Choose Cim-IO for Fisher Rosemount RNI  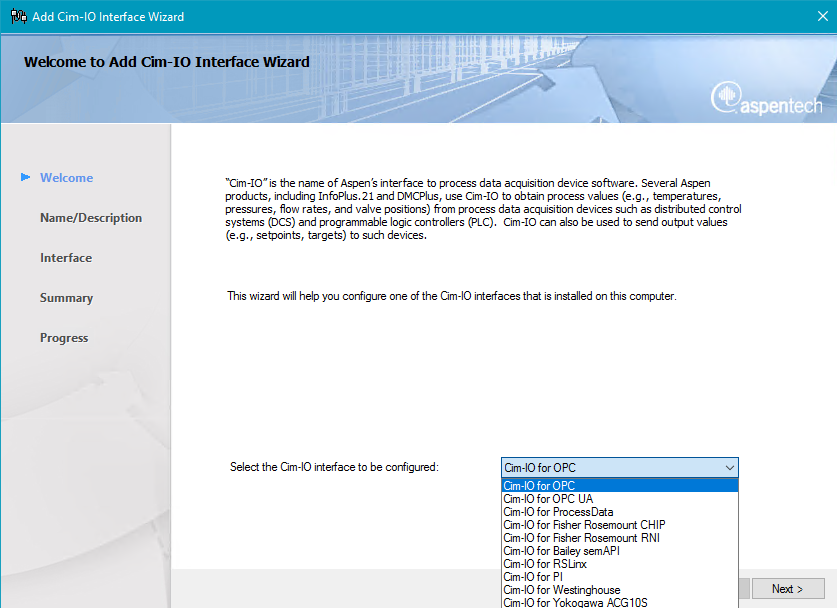(620, 538)
